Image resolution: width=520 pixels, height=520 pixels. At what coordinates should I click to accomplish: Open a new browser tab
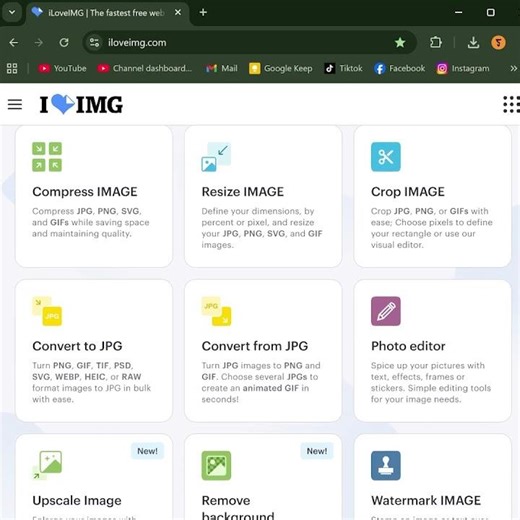pos(203,13)
